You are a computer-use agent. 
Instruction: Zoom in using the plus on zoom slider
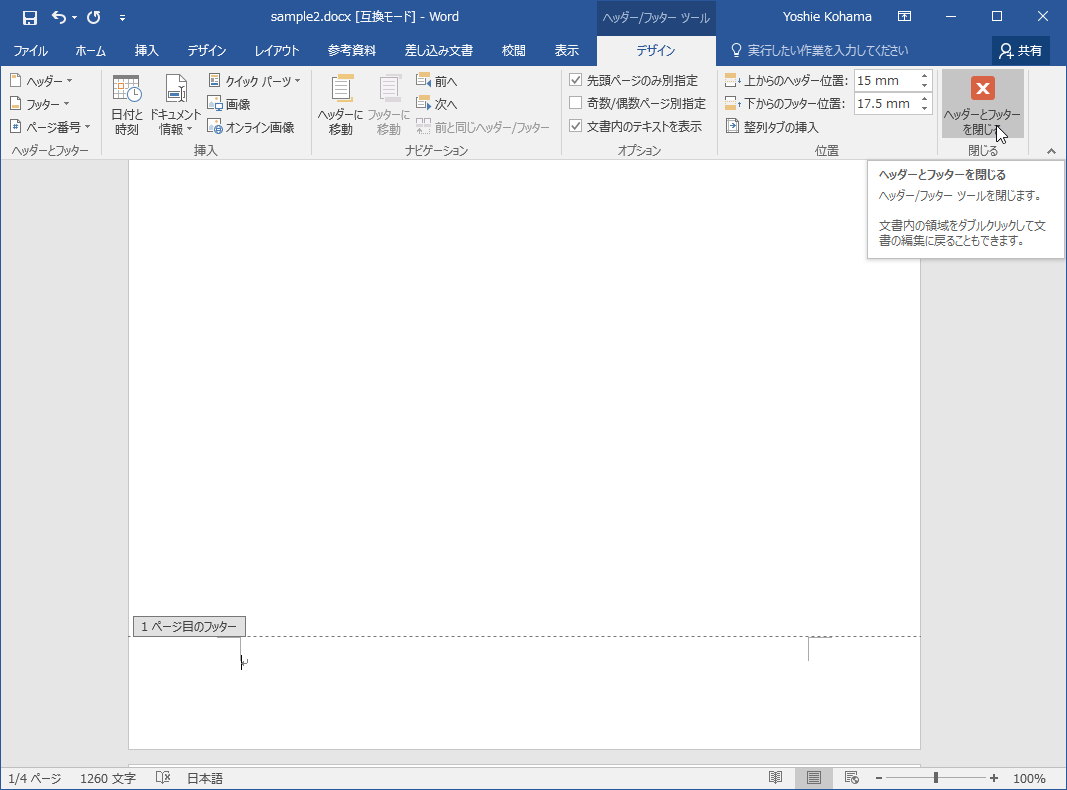tap(992, 777)
